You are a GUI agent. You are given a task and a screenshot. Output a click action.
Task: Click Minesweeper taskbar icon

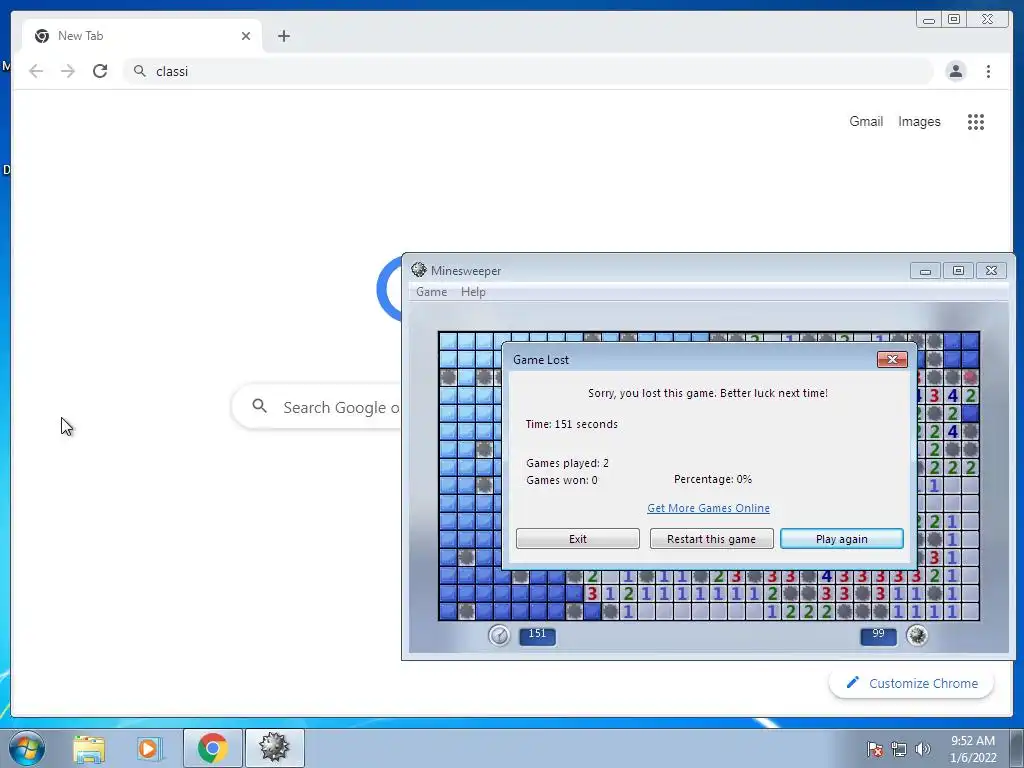click(274, 748)
